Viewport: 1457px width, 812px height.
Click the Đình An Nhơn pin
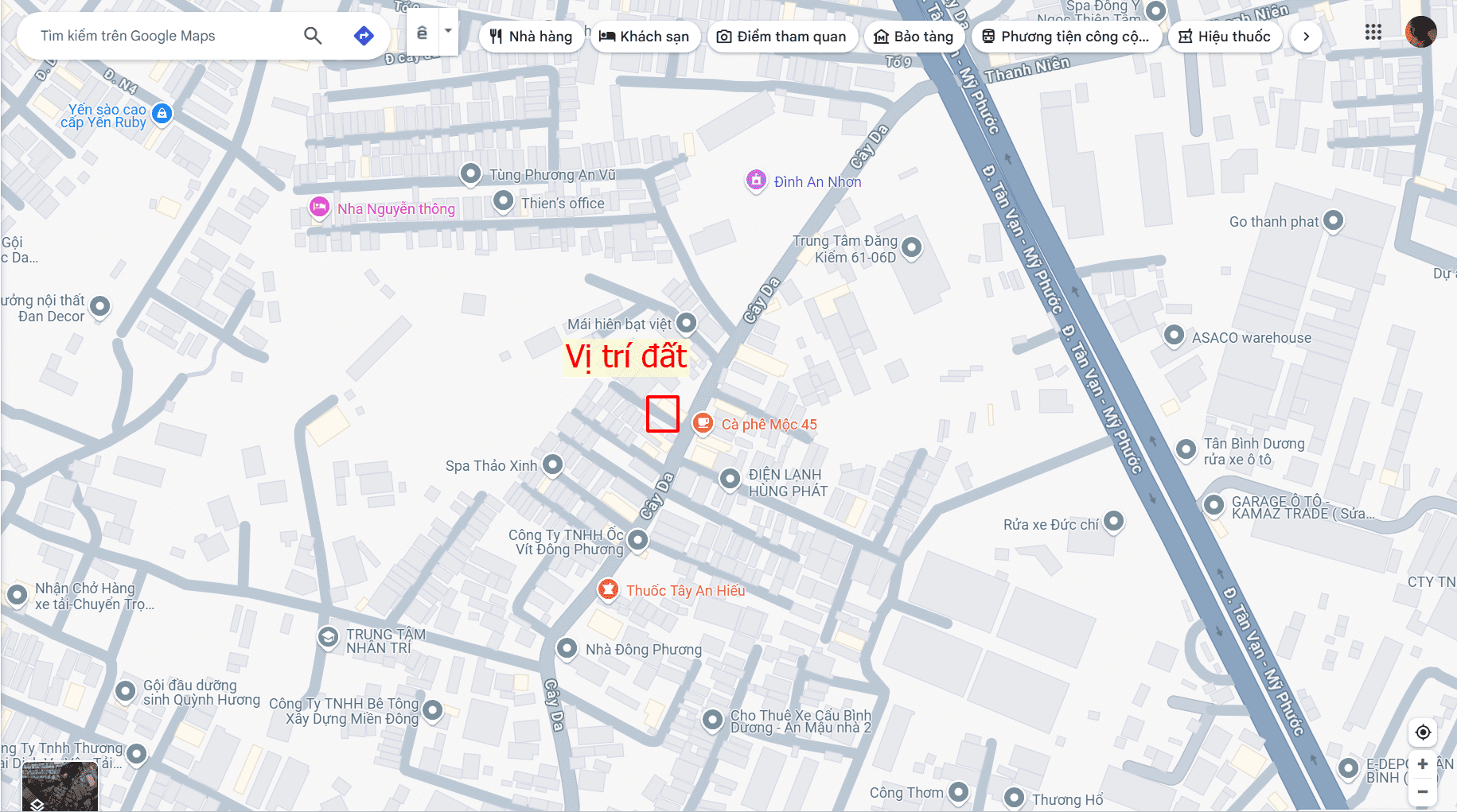756,181
